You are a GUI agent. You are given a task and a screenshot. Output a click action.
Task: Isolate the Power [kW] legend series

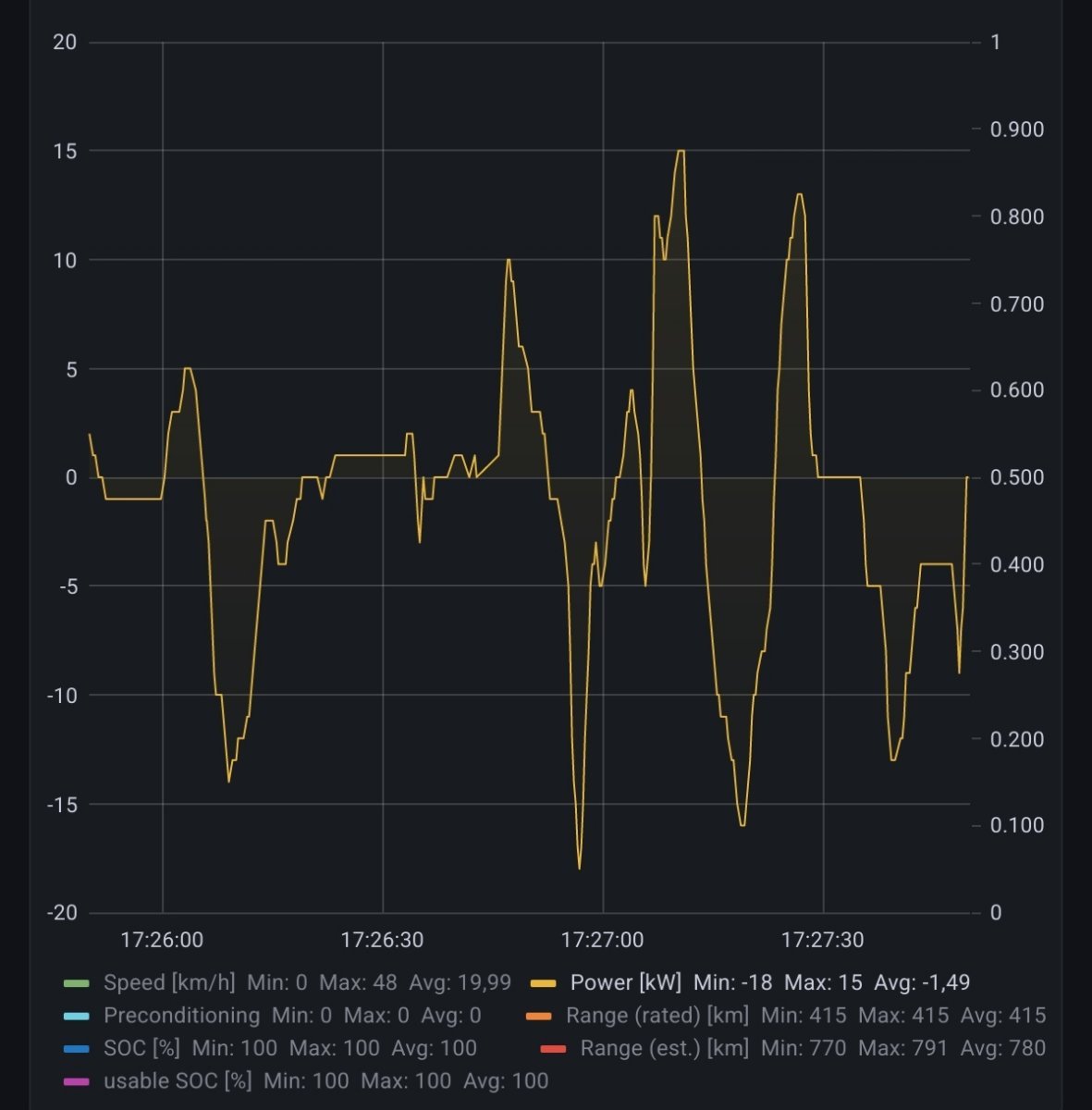[x=625, y=982]
